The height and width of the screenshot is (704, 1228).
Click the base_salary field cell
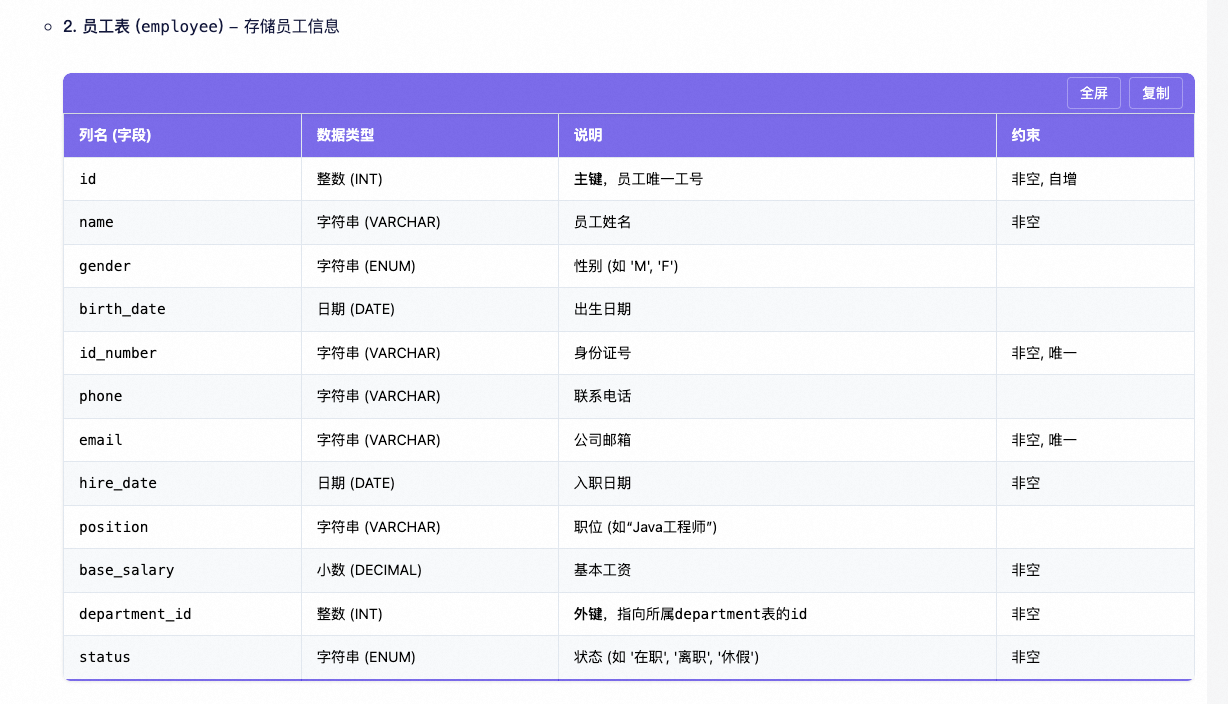point(182,570)
